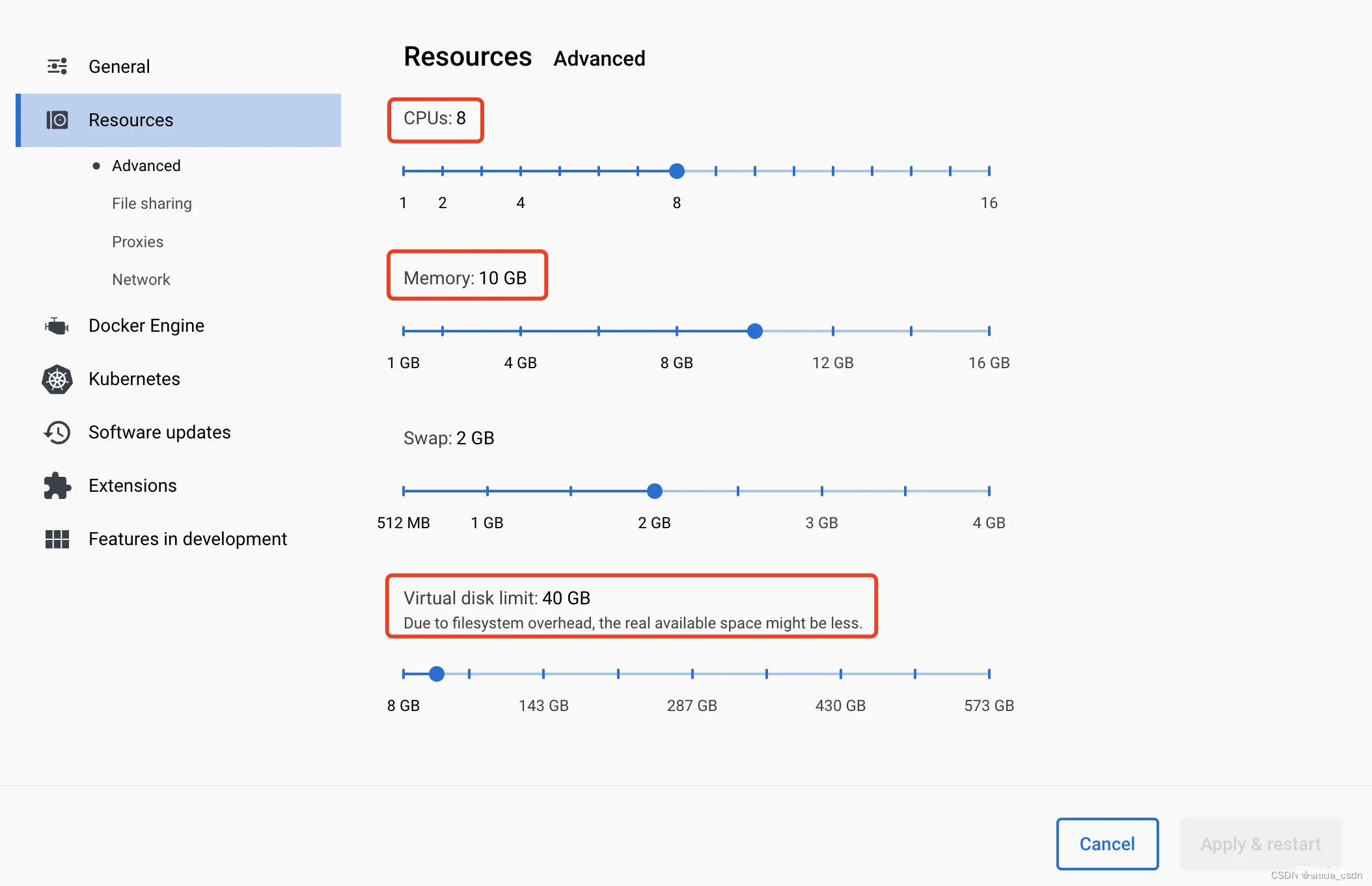Set Memory slider to the 16 GB tick
This screenshot has height=886, width=1372.
(989, 331)
